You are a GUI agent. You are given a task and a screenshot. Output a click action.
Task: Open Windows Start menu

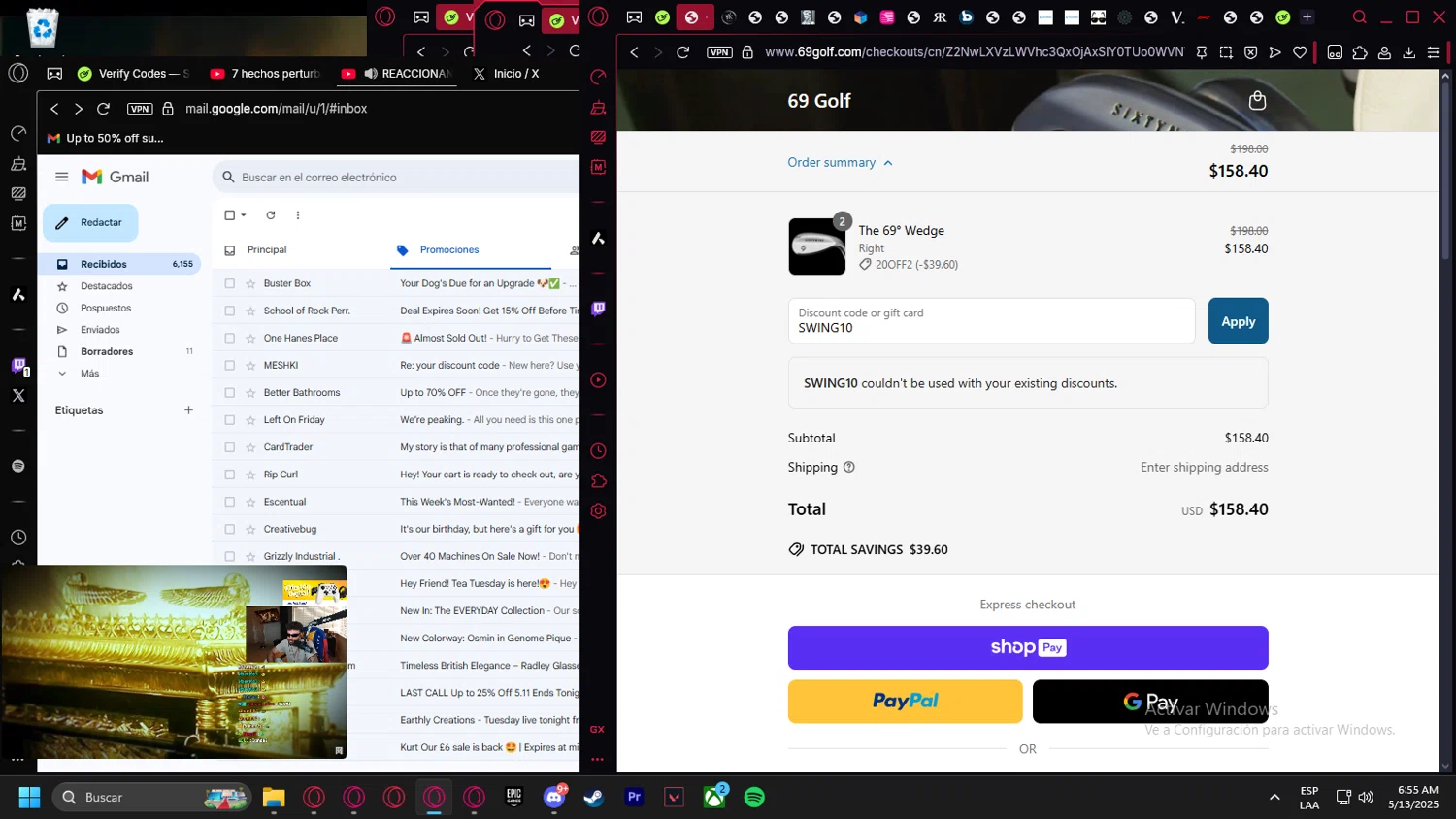coord(29,797)
